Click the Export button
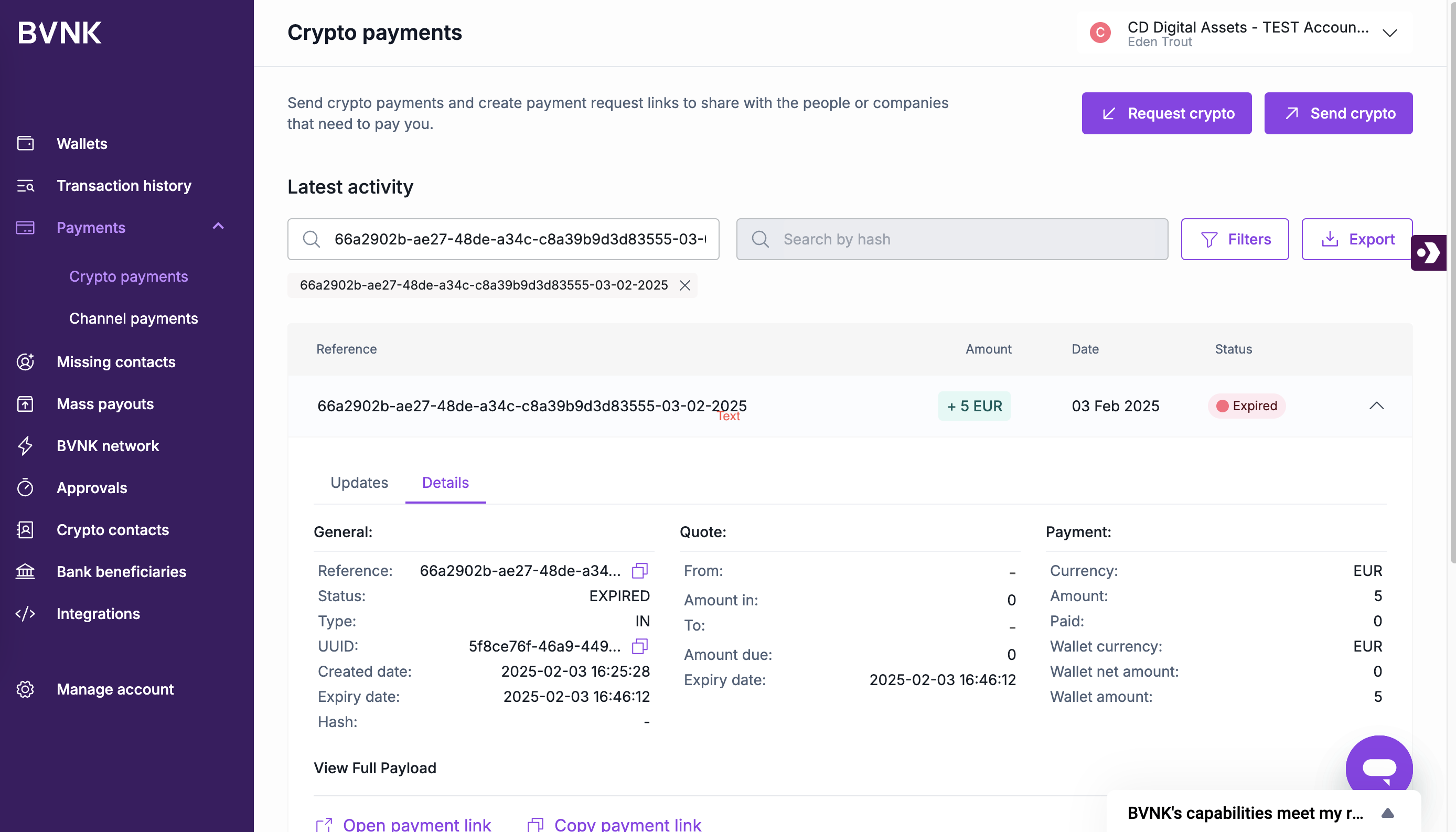 pos(1357,239)
